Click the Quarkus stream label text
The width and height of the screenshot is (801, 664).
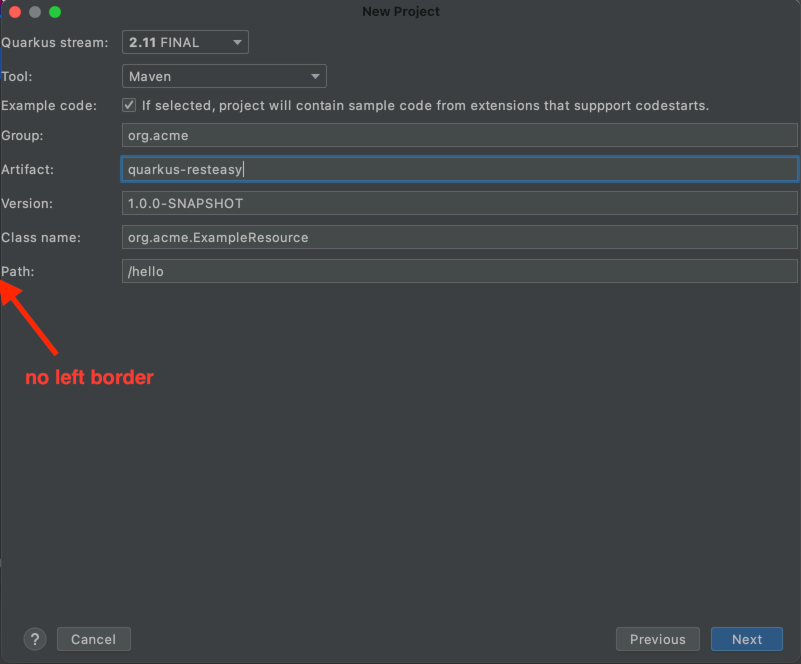click(55, 42)
